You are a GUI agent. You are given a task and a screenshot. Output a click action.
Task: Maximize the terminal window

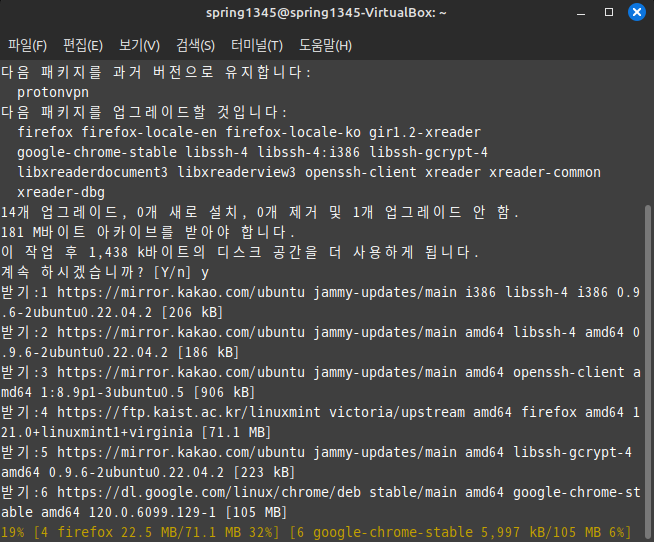tap(609, 13)
